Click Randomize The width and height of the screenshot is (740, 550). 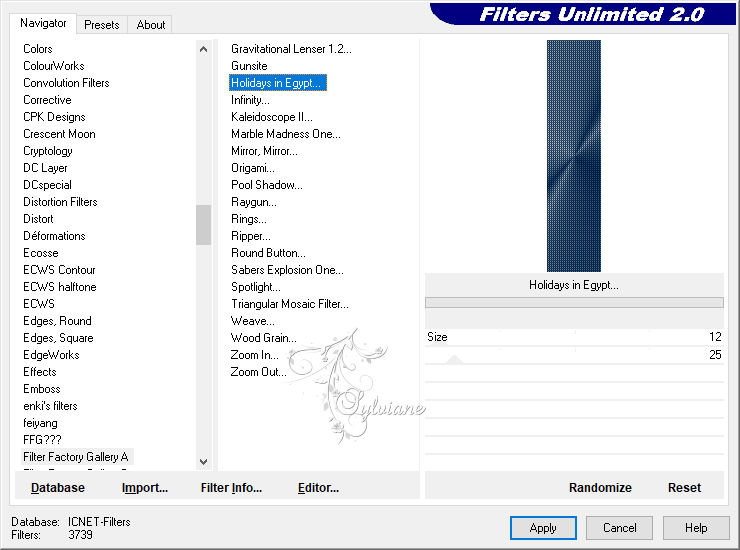[x=600, y=488]
